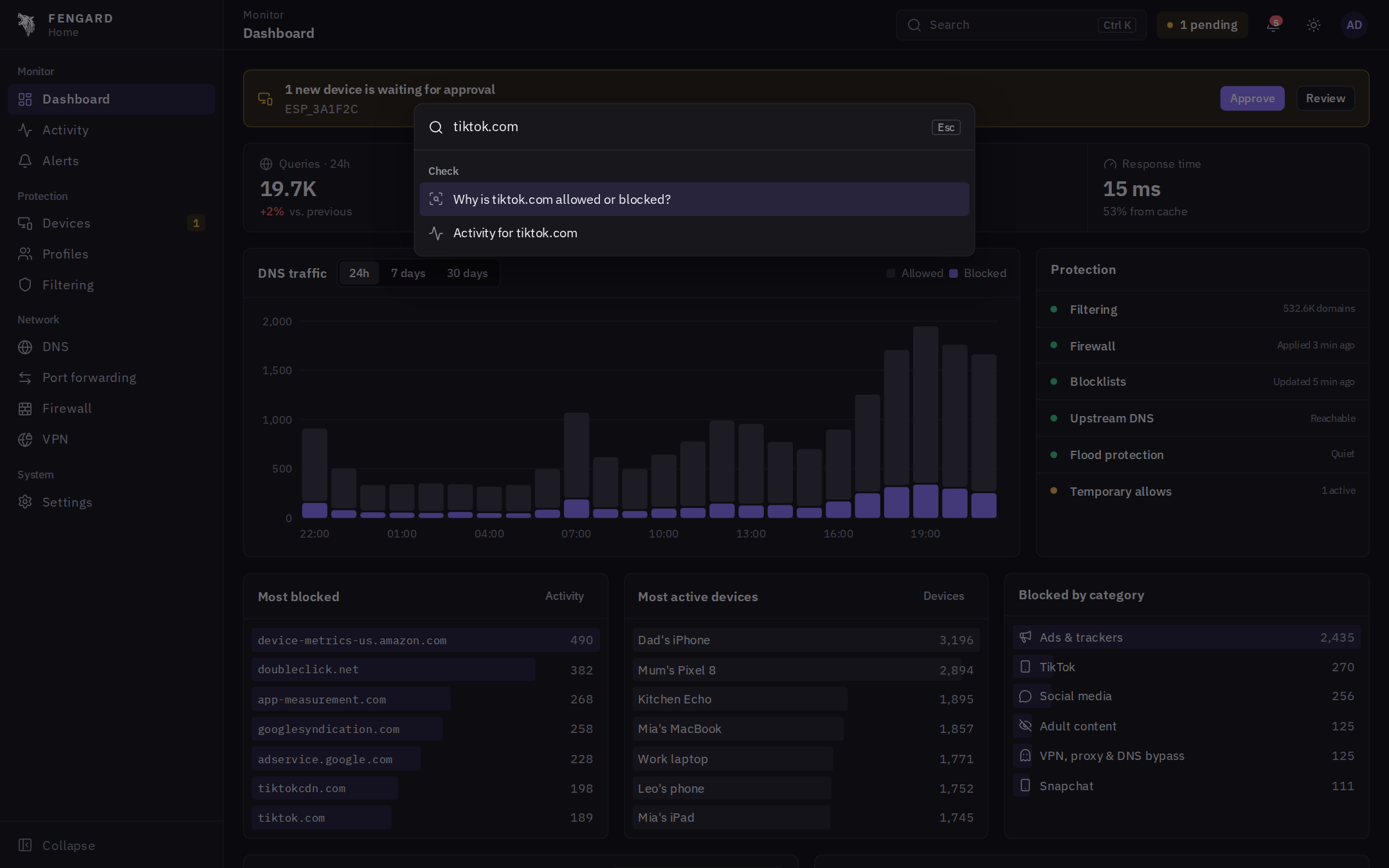Click the Port forwarding arrows icon
Image resolution: width=1389 pixels, height=868 pixels.
point(25,377)
